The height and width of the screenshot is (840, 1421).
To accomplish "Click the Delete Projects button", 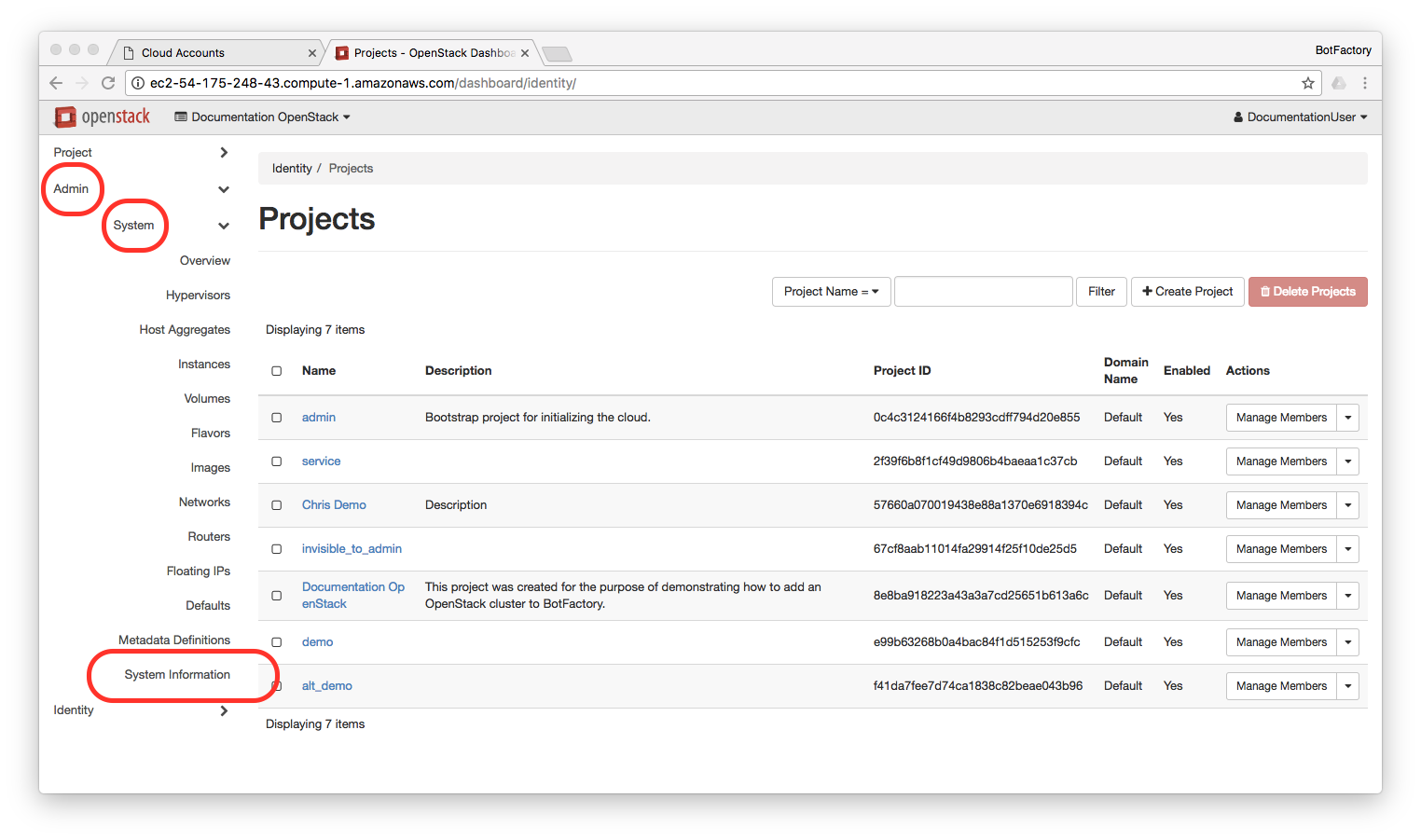I will point(1308,292).
